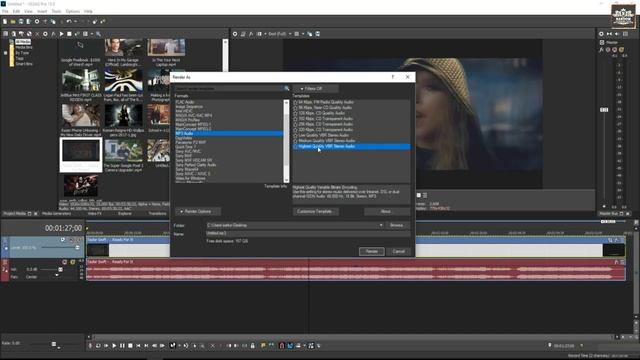This screenshot has width=640, height=360.
Task: Click the delete X icon on timeline toolbar
Action: 212,346
